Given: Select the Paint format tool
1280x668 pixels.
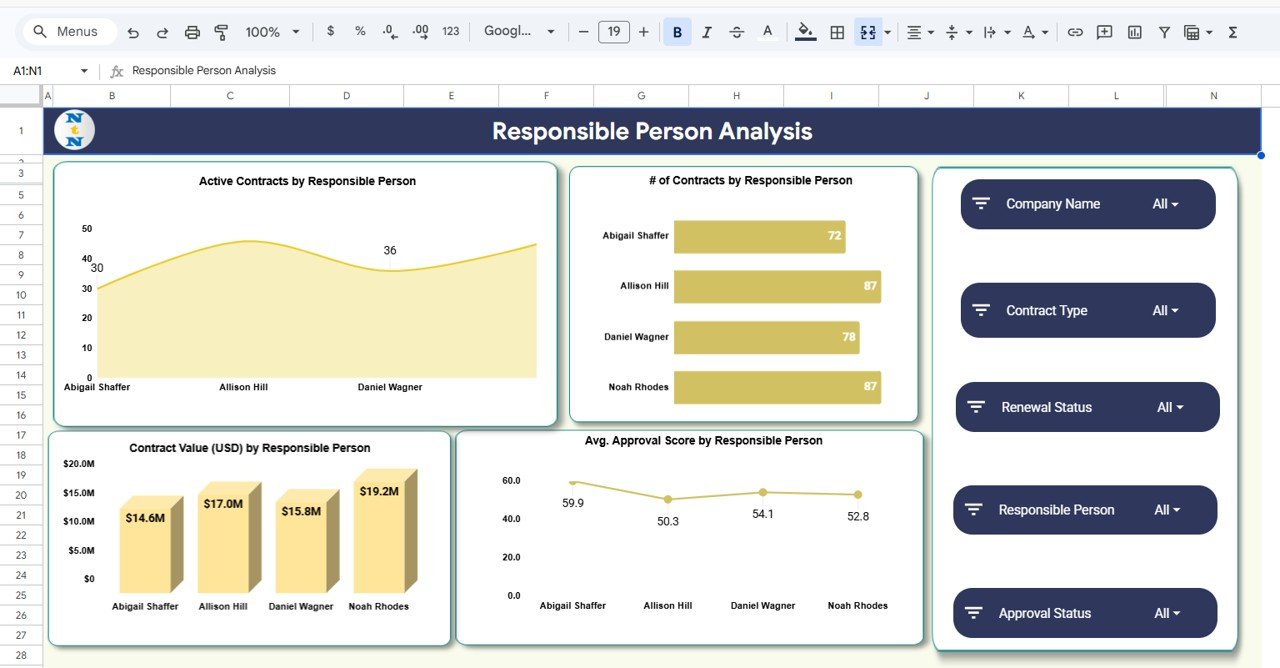Looking at the screenshot, I should tap(221, 31).
